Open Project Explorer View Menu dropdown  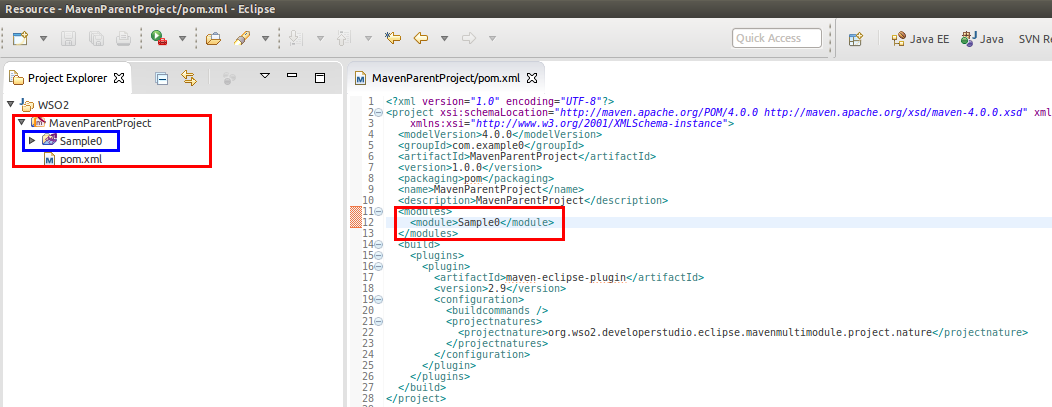pos(265,77)
